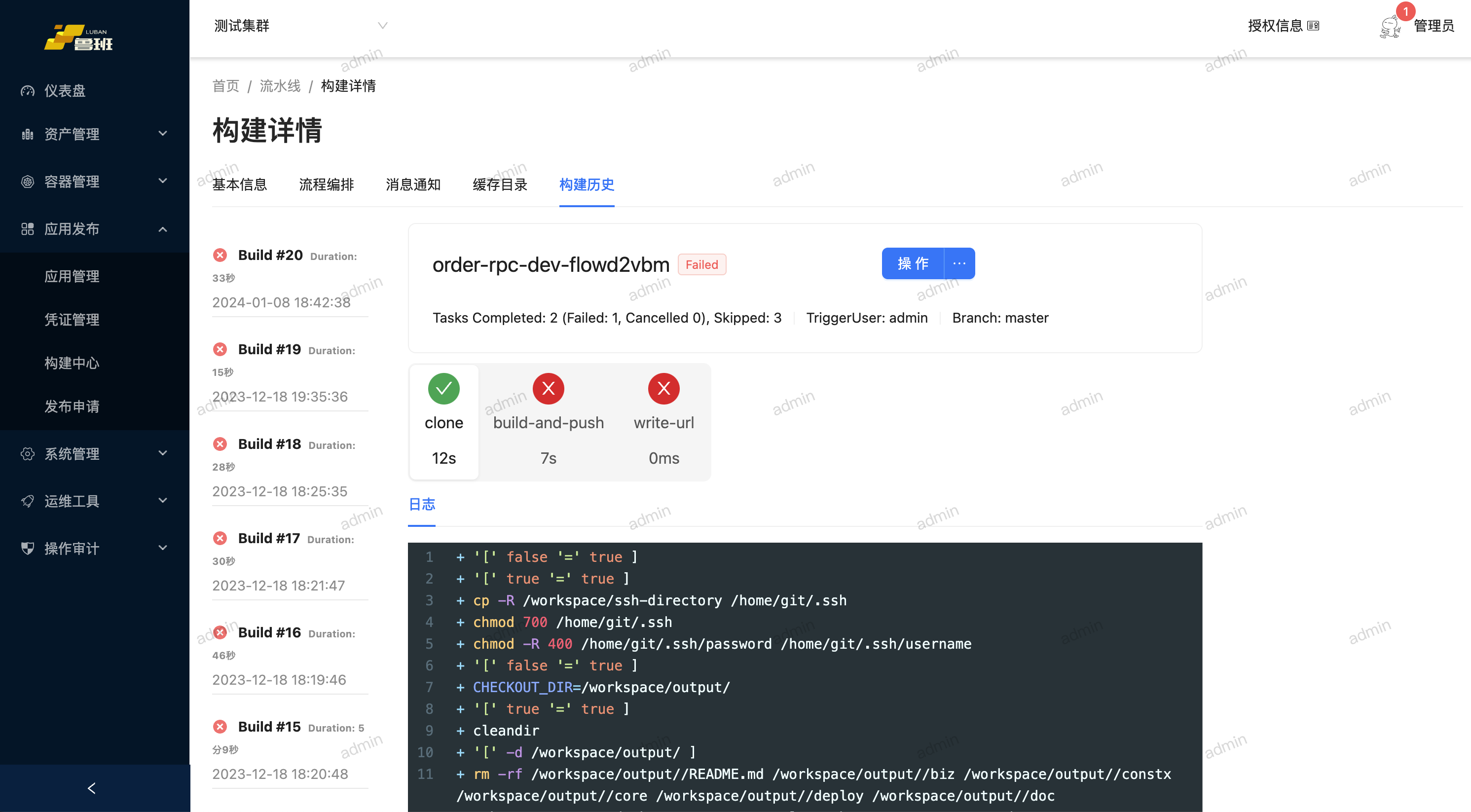This screenshot has width=1471, height=812.
Task: Open 构建中心 in the sidebar
Action: coord(72,363)
